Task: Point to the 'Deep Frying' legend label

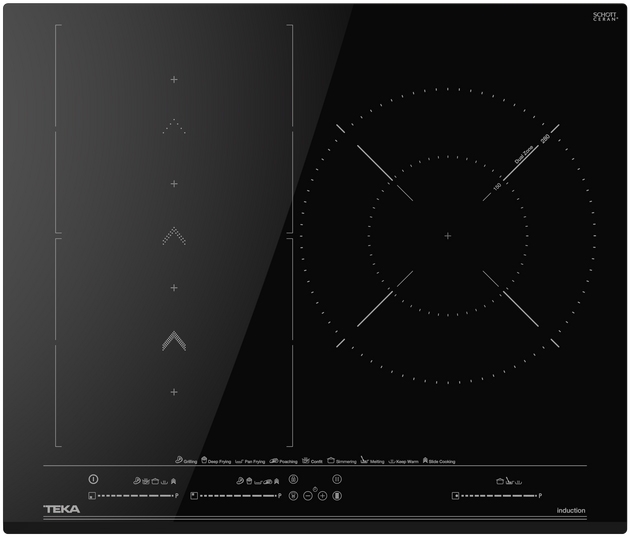Action: point(219,461)
